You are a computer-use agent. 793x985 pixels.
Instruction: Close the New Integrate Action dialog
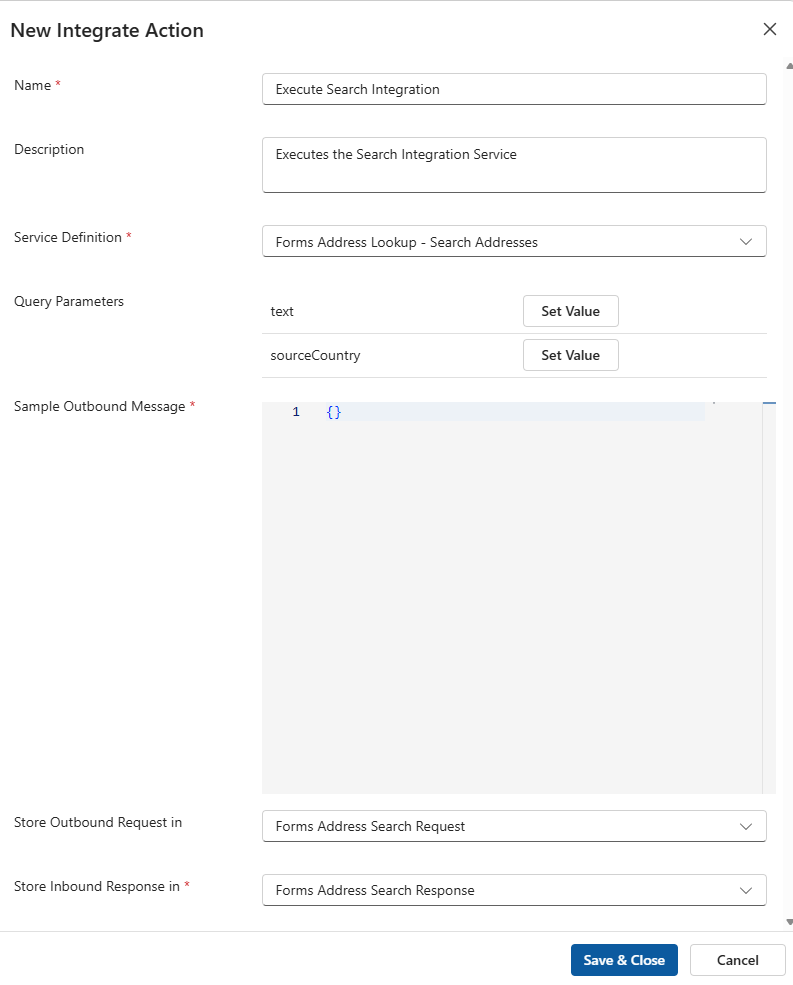pyautogui.click(x=769, y=29)
